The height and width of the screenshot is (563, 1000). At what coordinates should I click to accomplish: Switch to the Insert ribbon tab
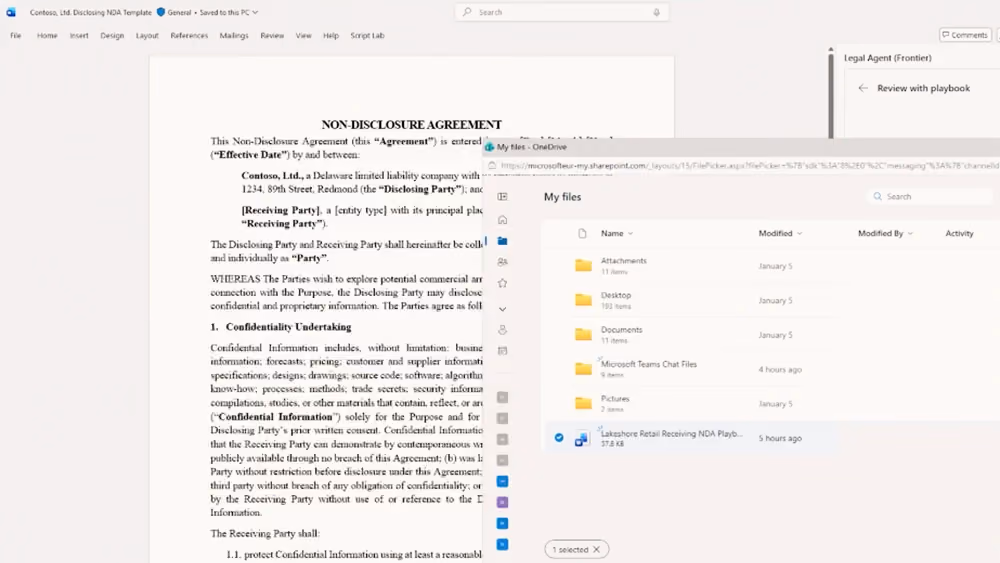[79, 36]
